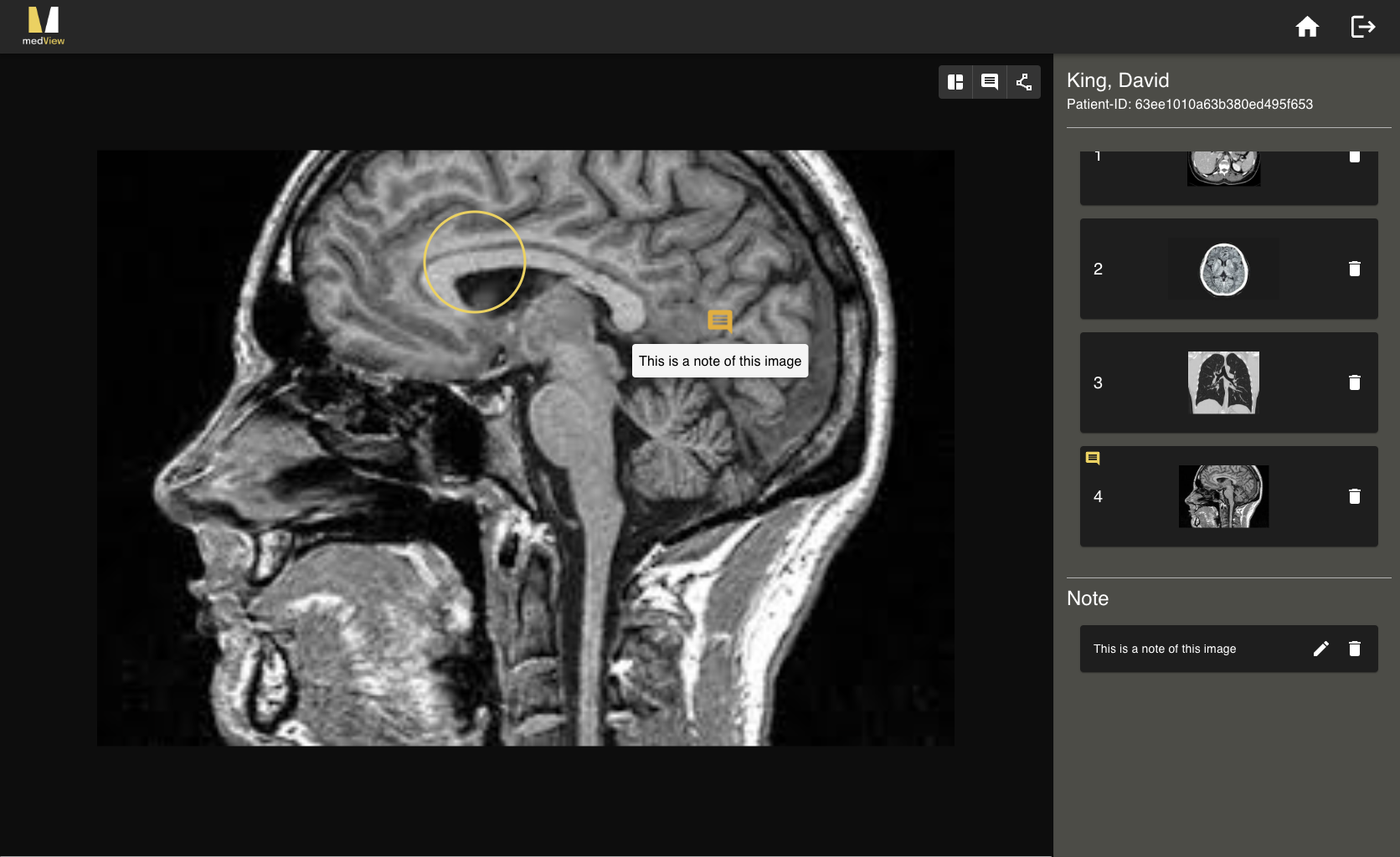Screen dimensions: 1400x857
Task: Click the medView logo
Action: click(44, 26)
